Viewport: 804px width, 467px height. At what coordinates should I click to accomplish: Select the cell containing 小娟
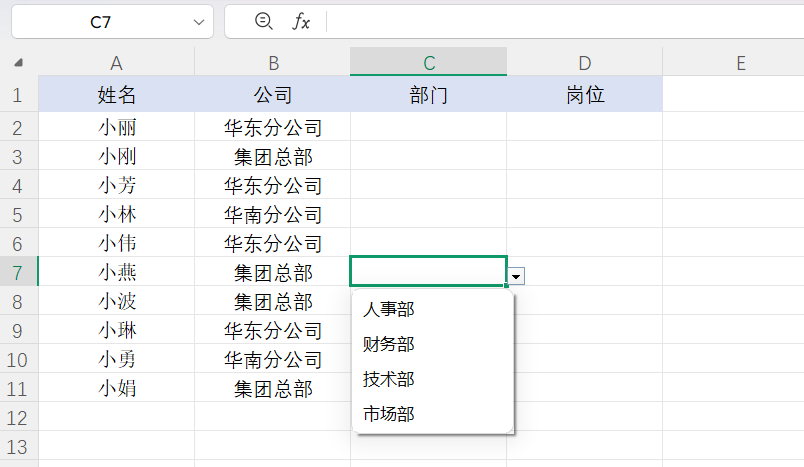click(x=116, y=389)
